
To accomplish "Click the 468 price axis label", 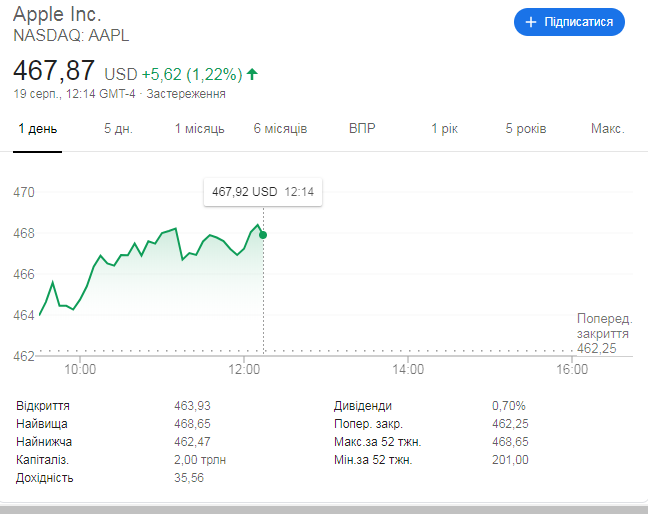I will pyautogui.click(x=24, y=233).
